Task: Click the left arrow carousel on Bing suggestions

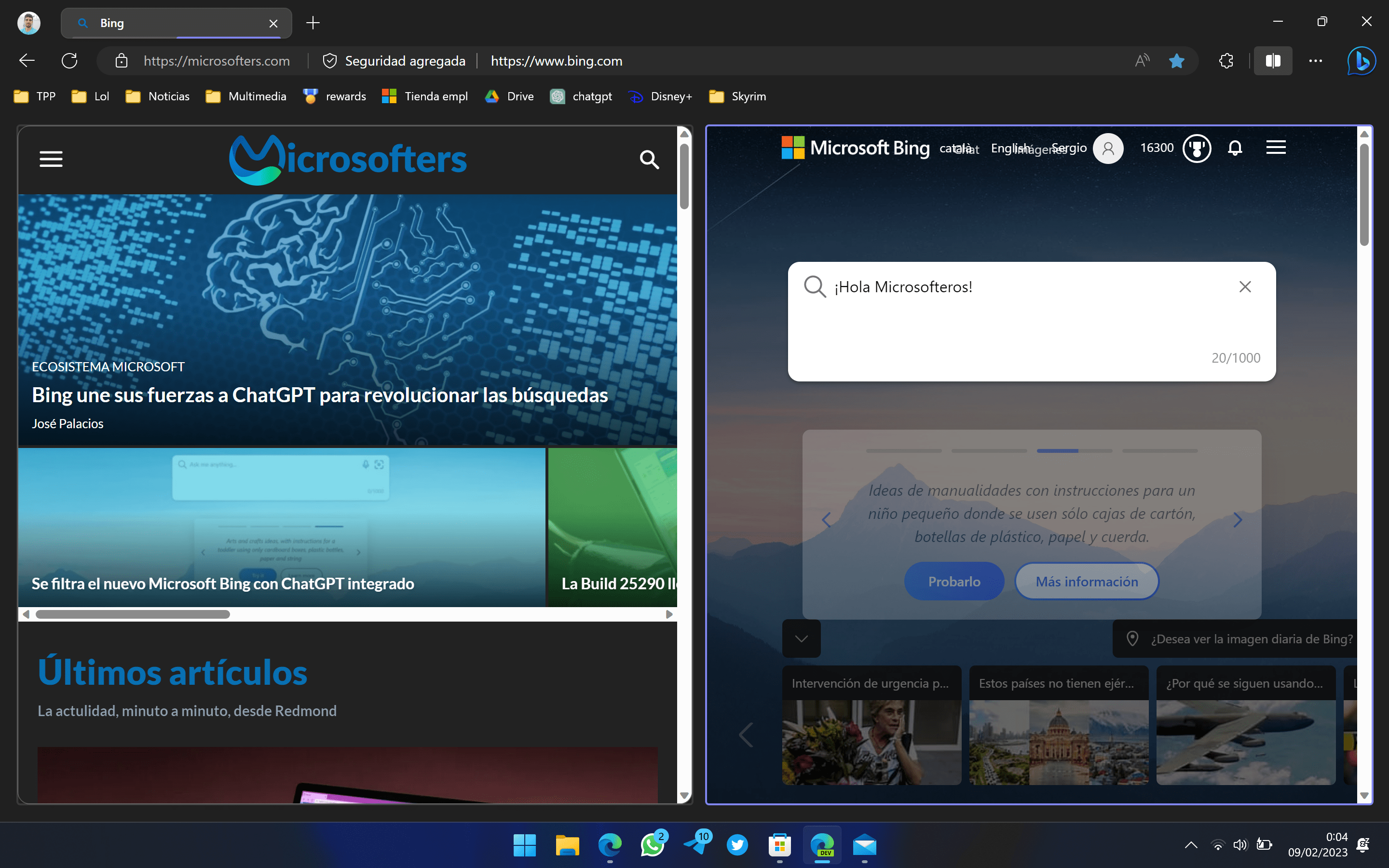Action: tap(826, 519)
